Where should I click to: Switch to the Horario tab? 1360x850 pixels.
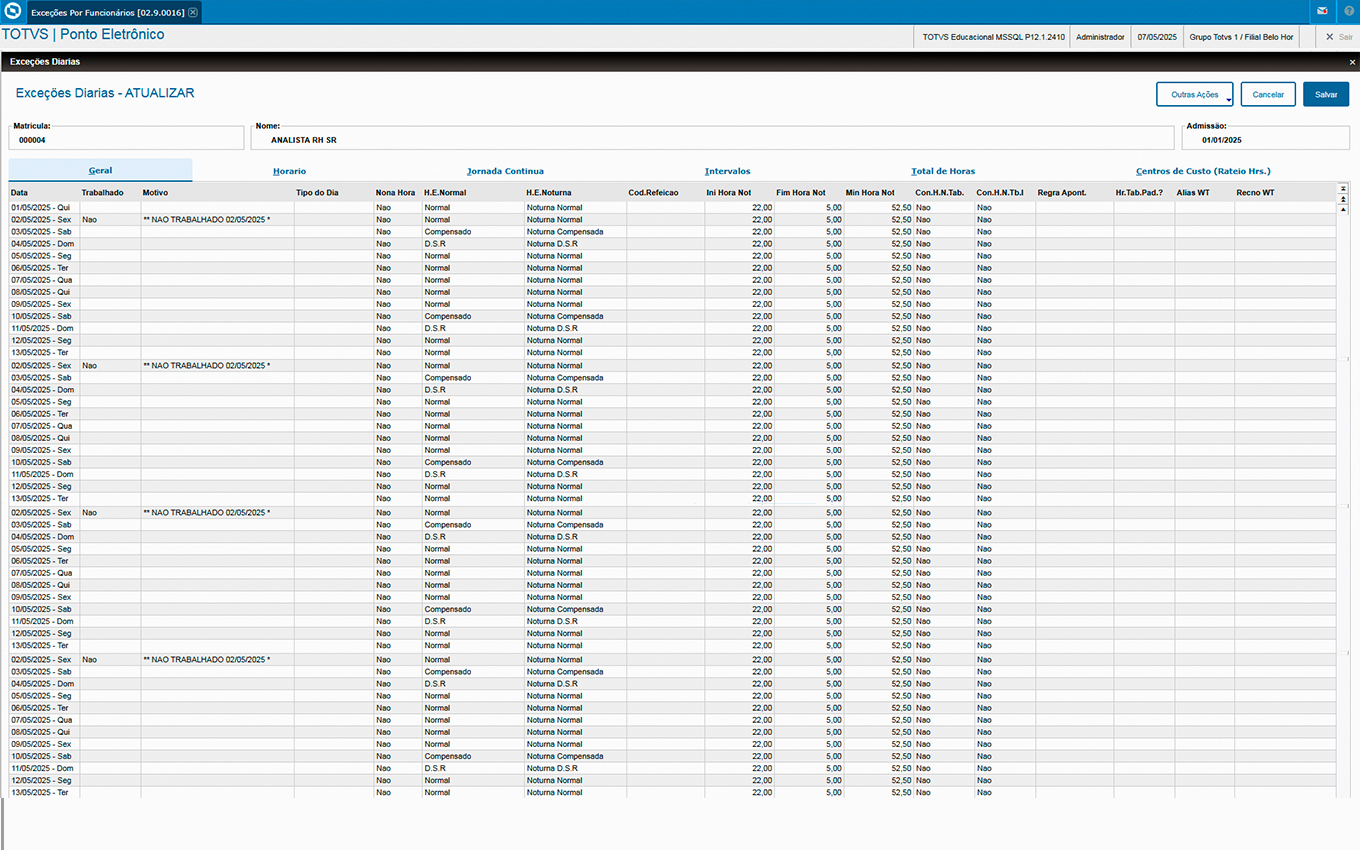(289, 171)
